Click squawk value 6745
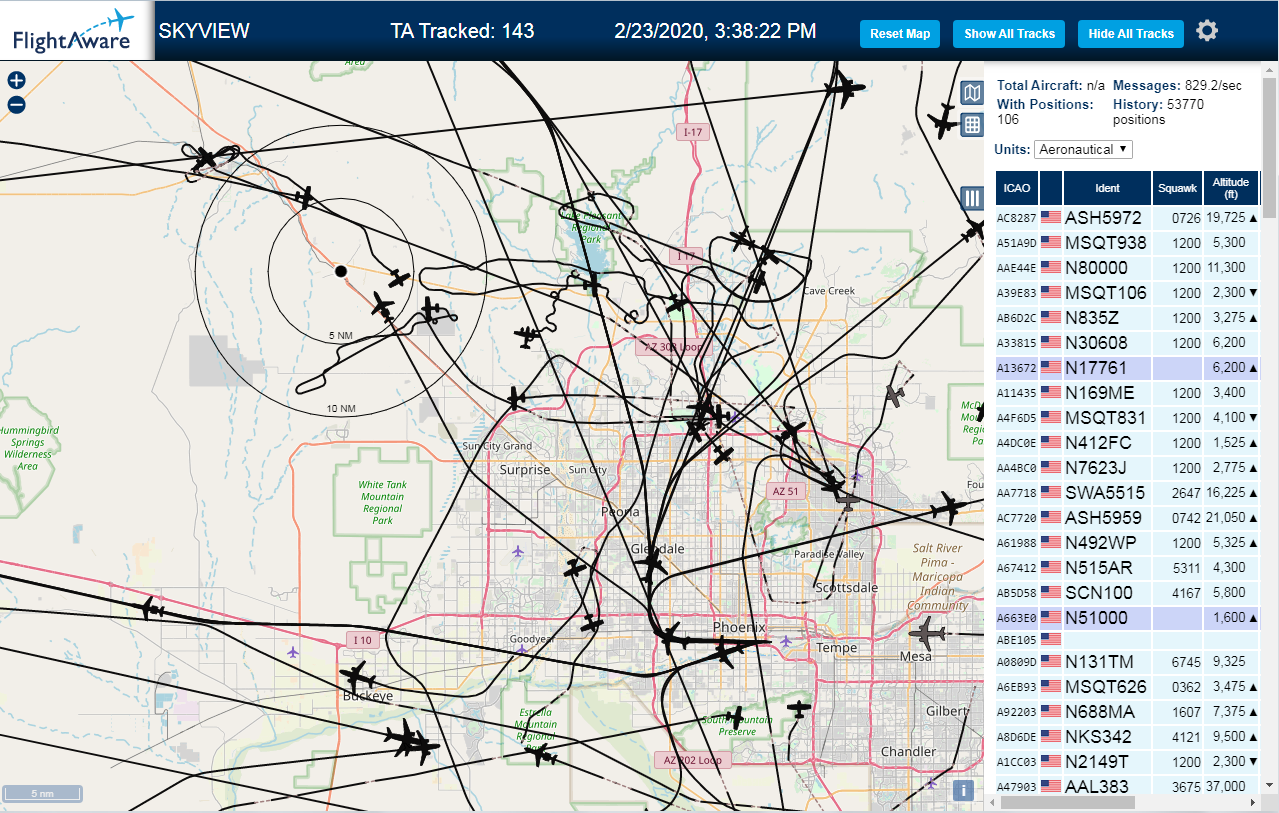This screenshot has width=1279, height=813. tap(1186, 662)
